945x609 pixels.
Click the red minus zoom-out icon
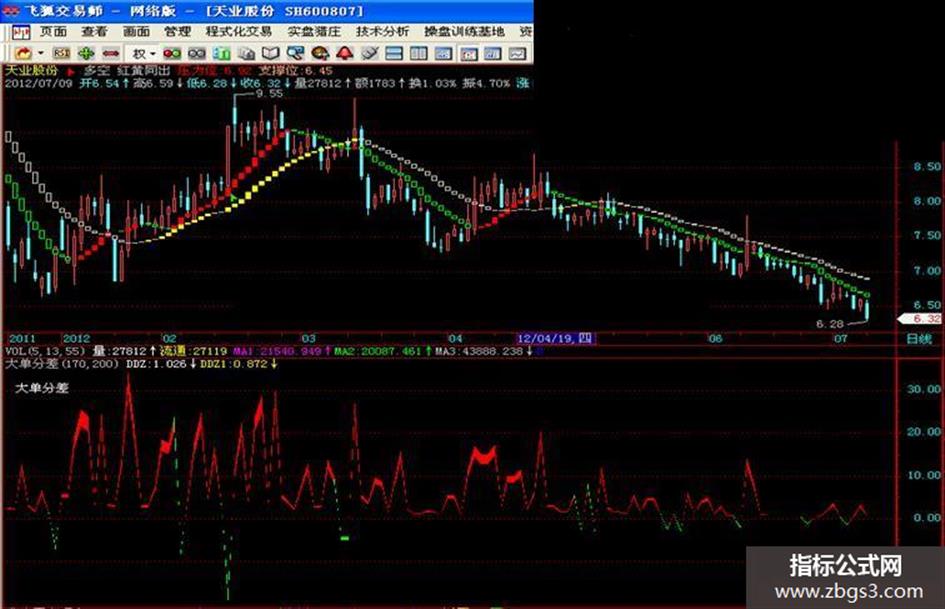point(111,54)
